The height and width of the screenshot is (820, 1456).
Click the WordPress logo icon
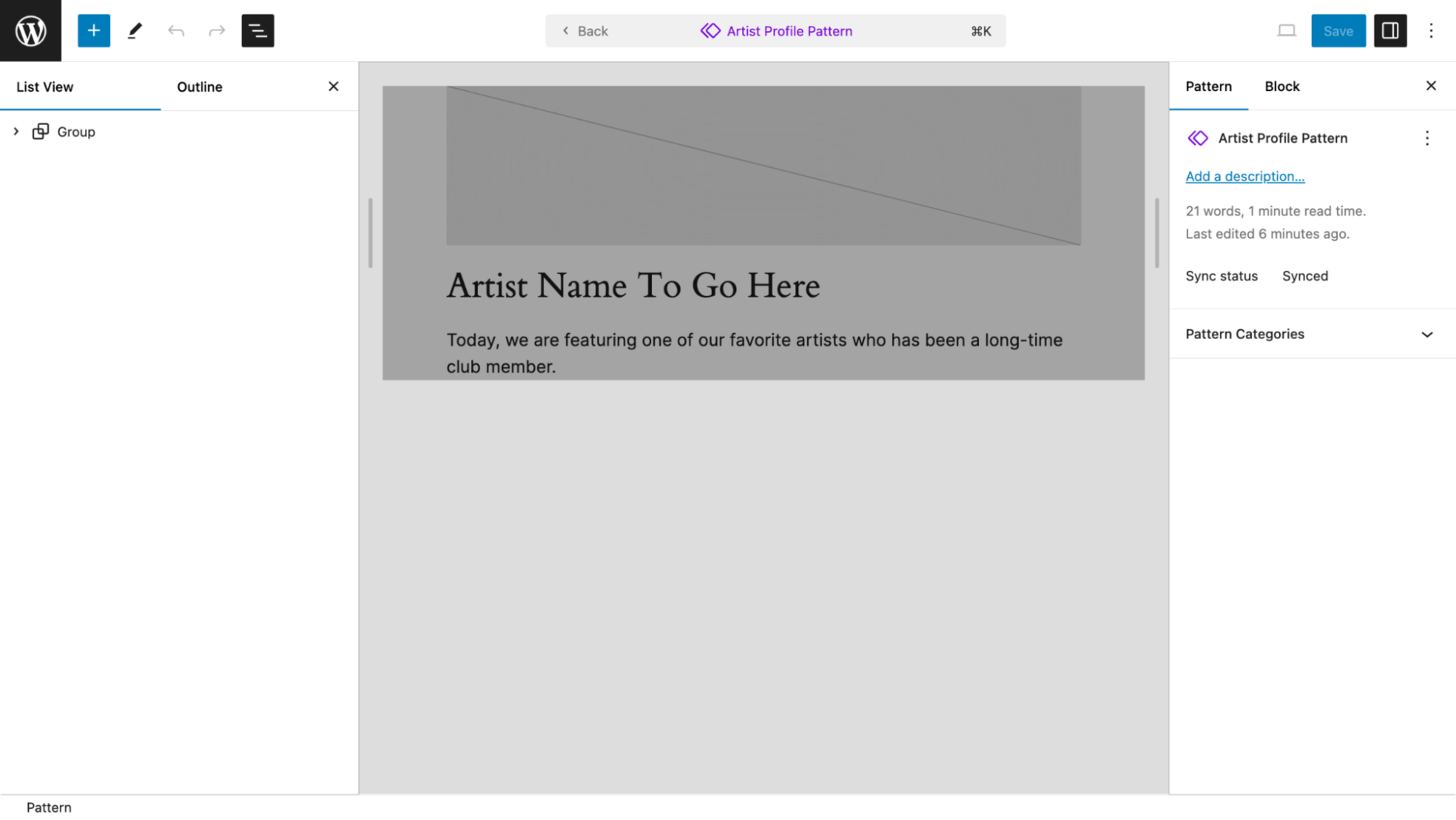click(x=30, y=30)
